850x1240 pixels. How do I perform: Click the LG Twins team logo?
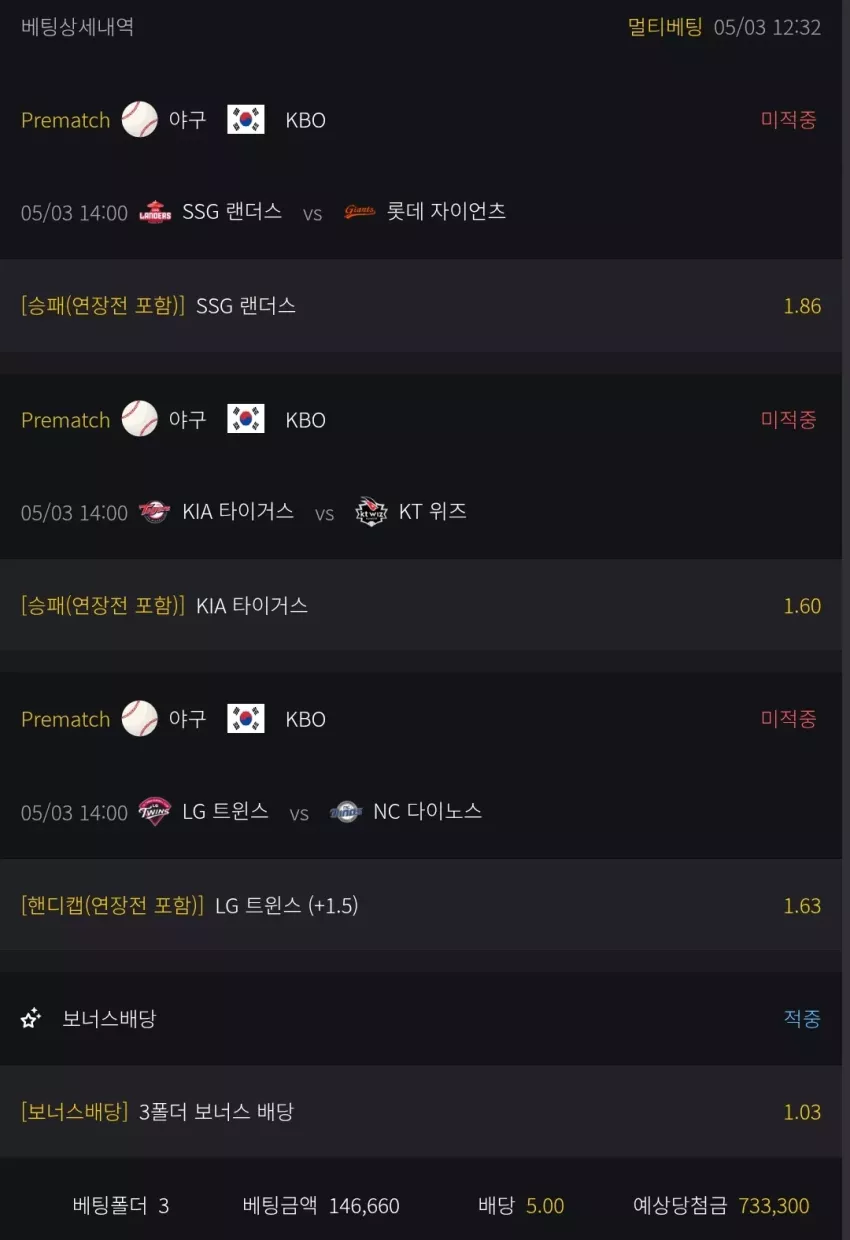[154, 812]
